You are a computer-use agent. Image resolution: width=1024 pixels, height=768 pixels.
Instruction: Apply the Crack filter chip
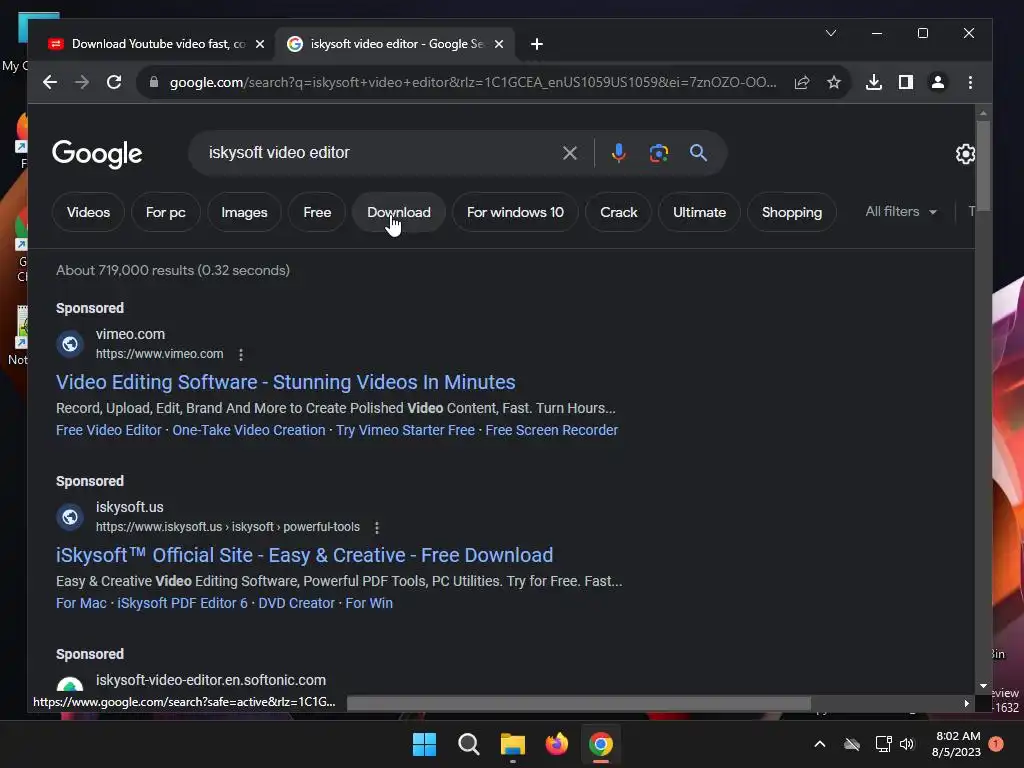[x=618, y=212]
